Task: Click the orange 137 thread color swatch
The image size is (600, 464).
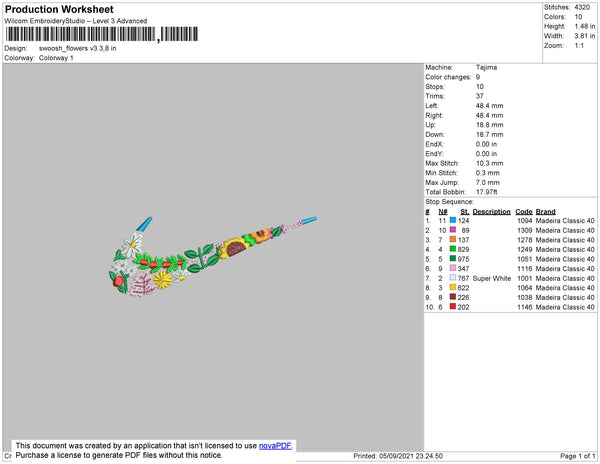Action: coord(453,239)
